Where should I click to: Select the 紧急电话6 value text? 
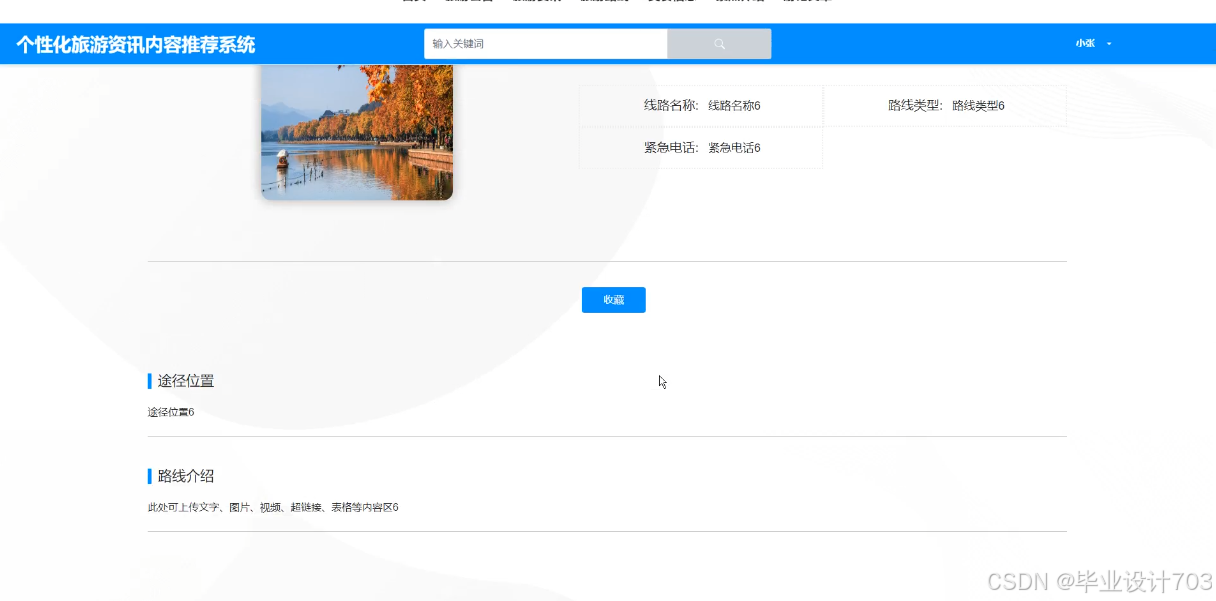tap(734, 148)
